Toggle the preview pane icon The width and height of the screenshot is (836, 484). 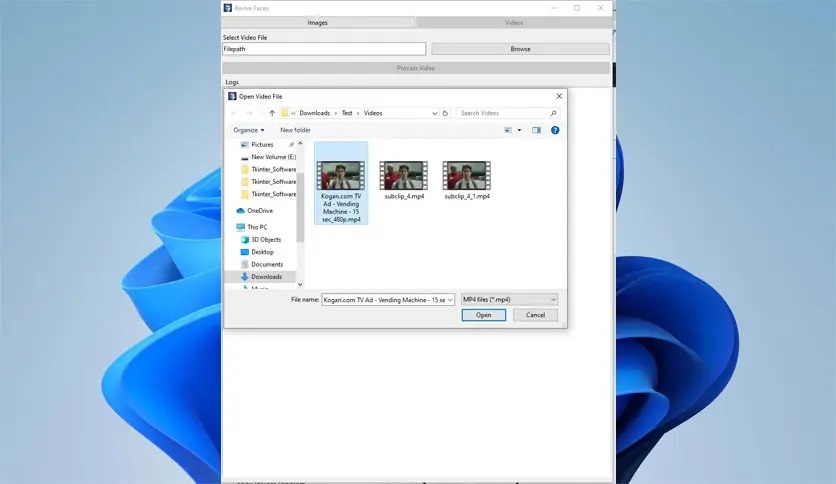(536, 130)
